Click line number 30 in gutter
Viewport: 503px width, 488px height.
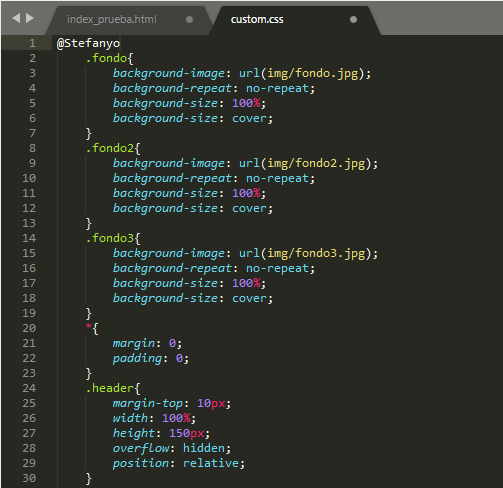pos(29,478)
